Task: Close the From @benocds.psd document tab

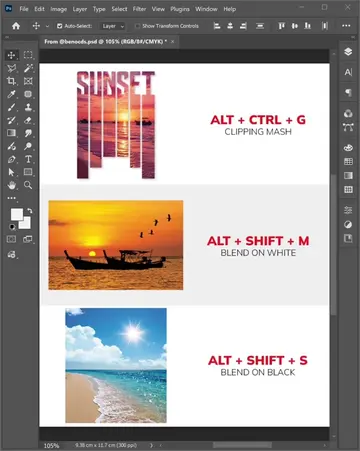Action: tap(172, 42)
